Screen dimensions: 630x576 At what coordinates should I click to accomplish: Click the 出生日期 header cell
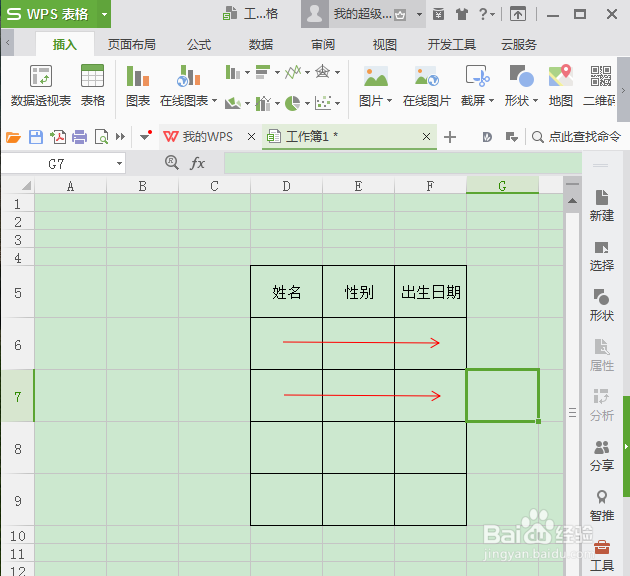tap(431, 292)
